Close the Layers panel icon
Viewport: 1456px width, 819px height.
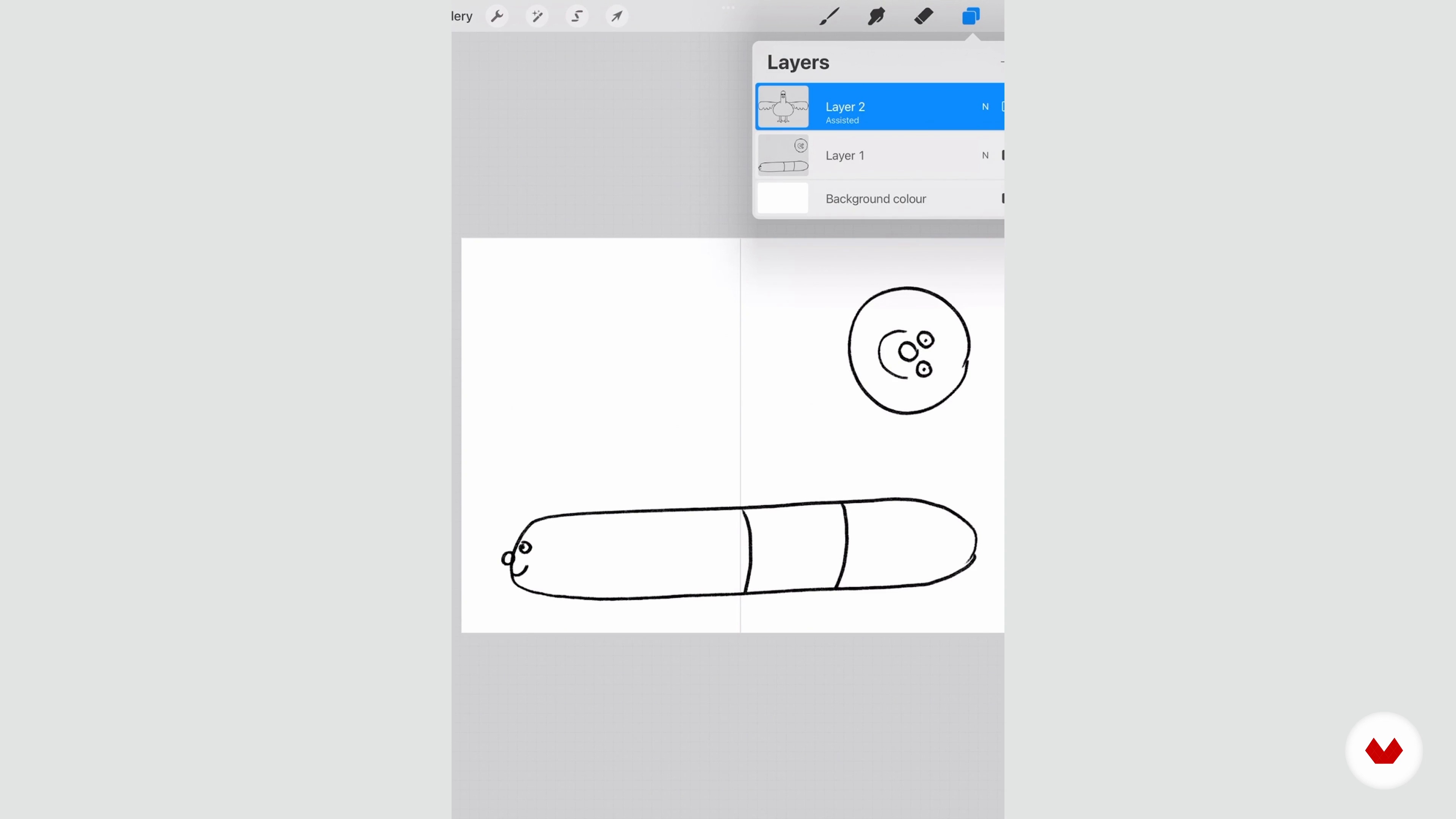tap(971, 16)
